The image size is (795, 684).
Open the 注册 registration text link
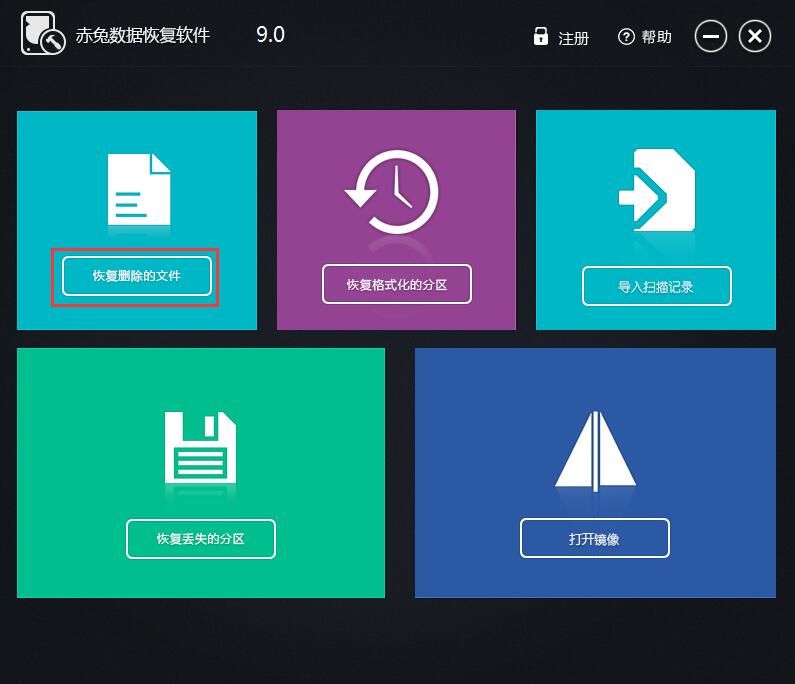pyautogui.click(x=573, y=38)
